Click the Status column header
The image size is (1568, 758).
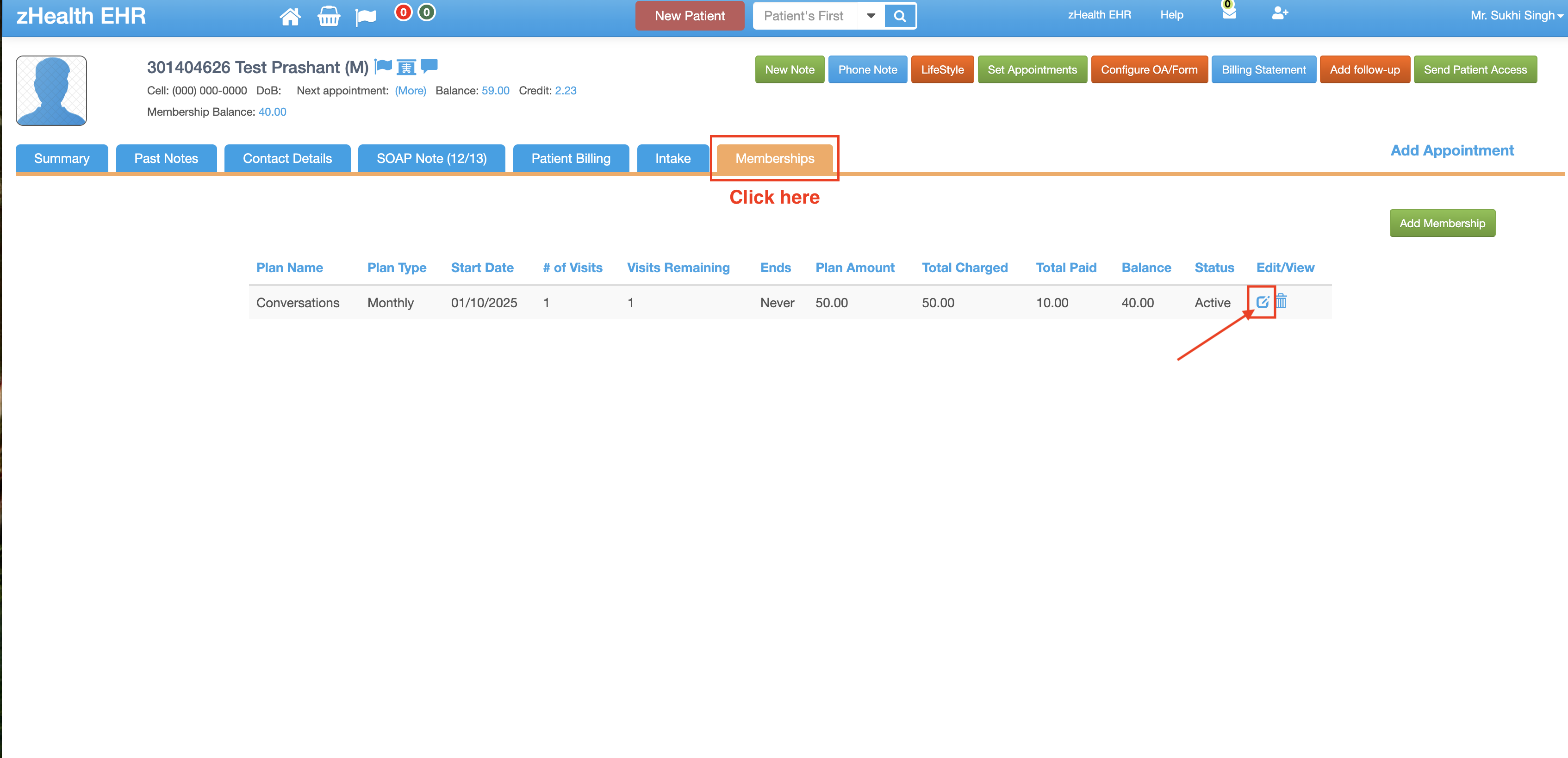point(1214,268)
